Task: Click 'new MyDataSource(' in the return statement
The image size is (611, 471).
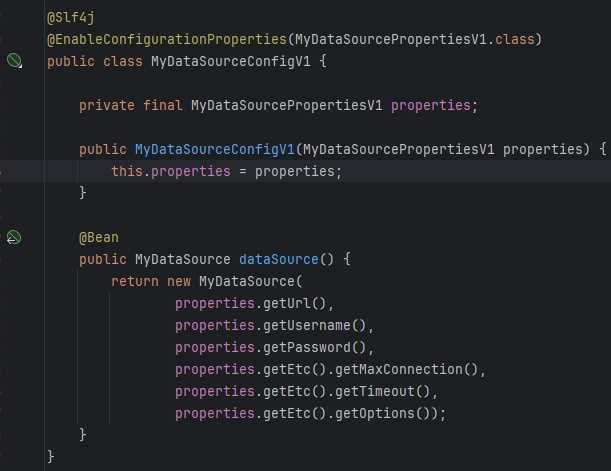Action: (235, 281)
